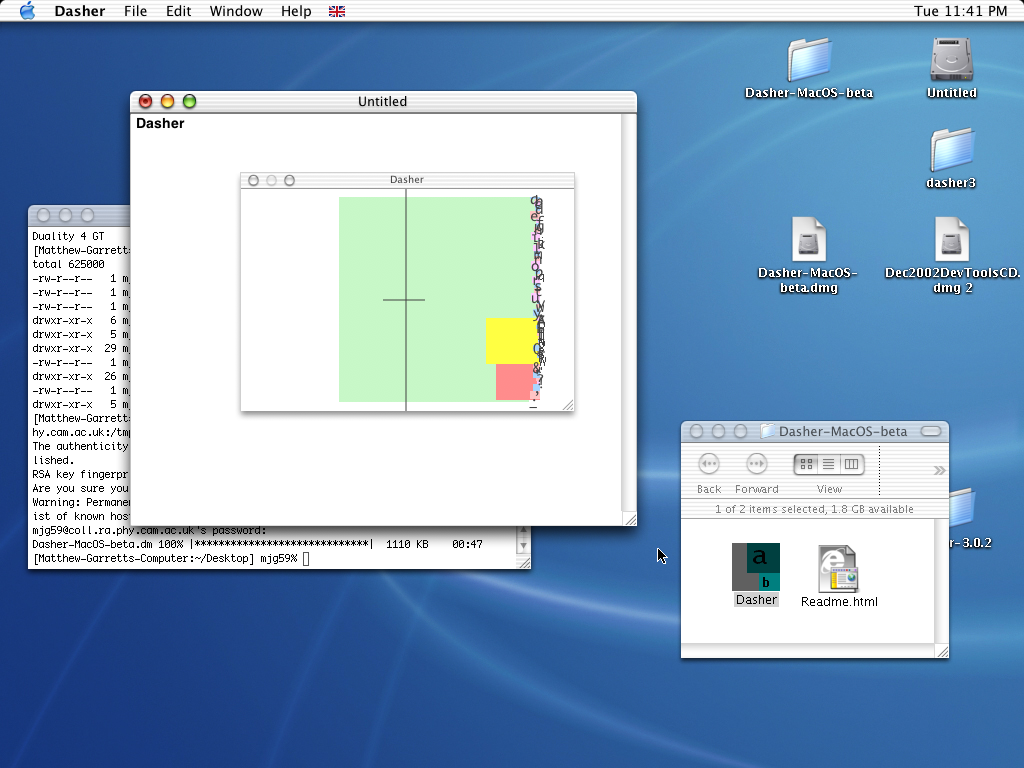The width and height of the screenshot is (1024, 768).
Task: Click the UK flag input menu icon
Action: click(337, 11)
